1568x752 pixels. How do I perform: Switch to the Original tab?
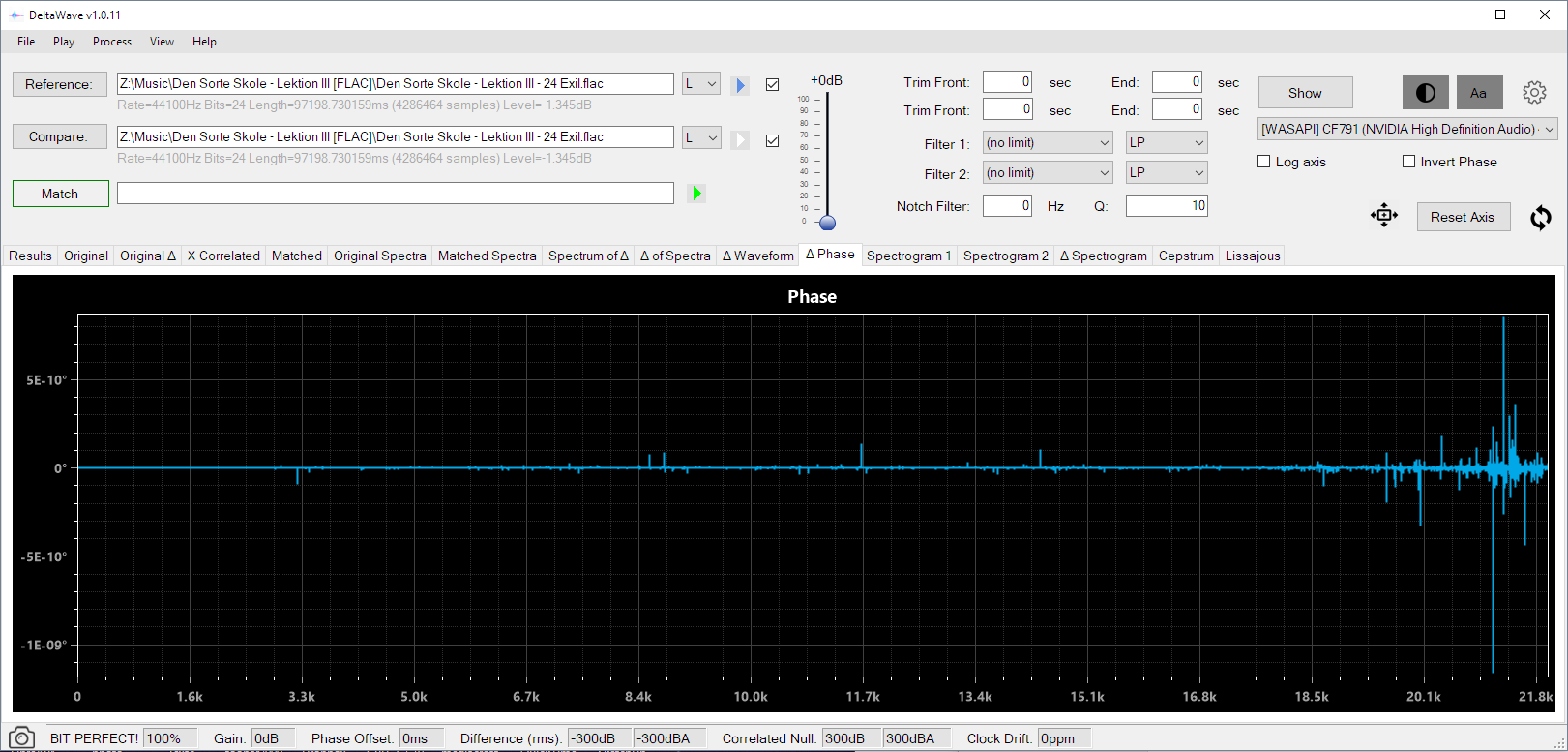pos(86,256)
